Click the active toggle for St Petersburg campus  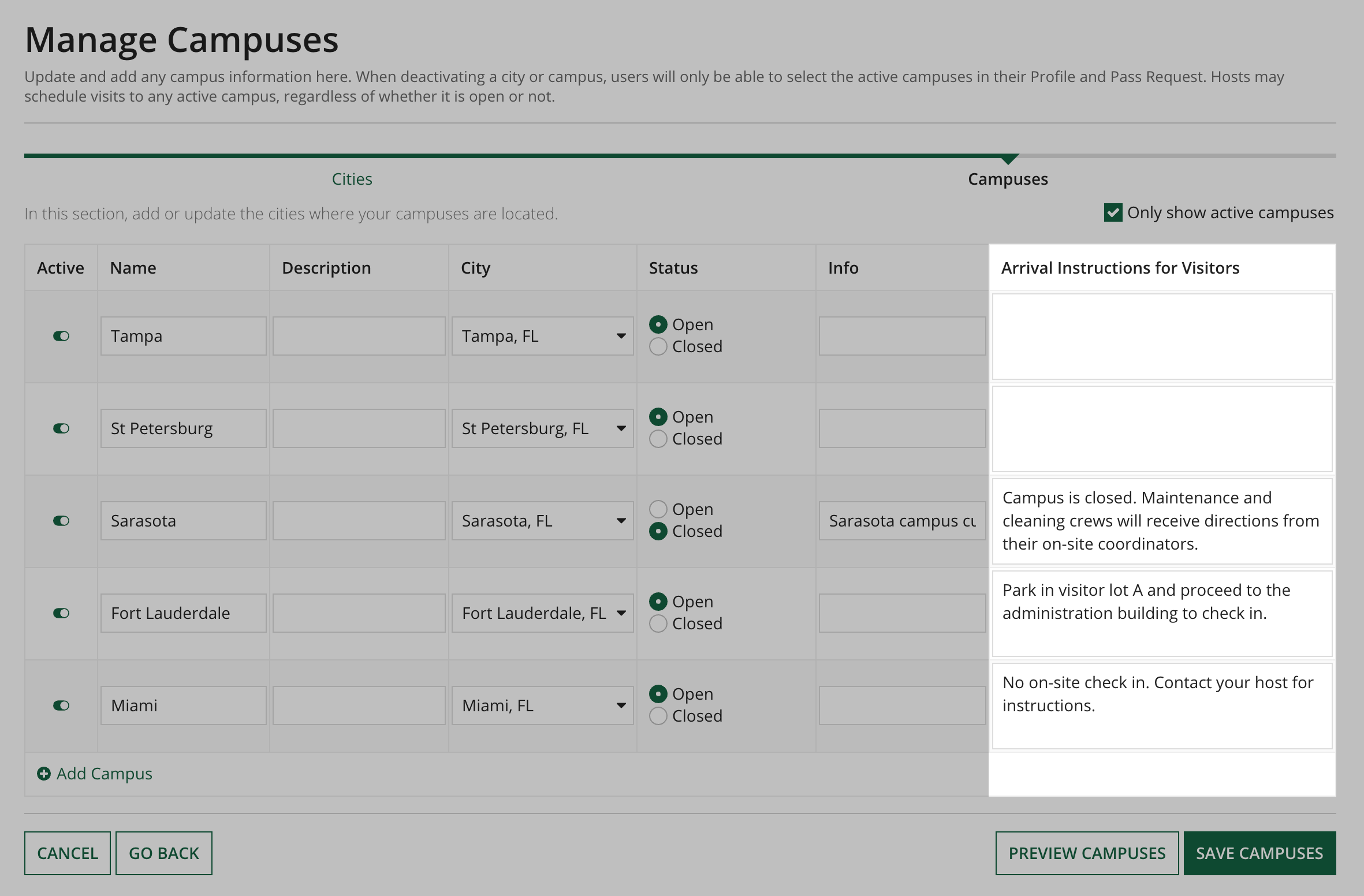tap(61, 428)
